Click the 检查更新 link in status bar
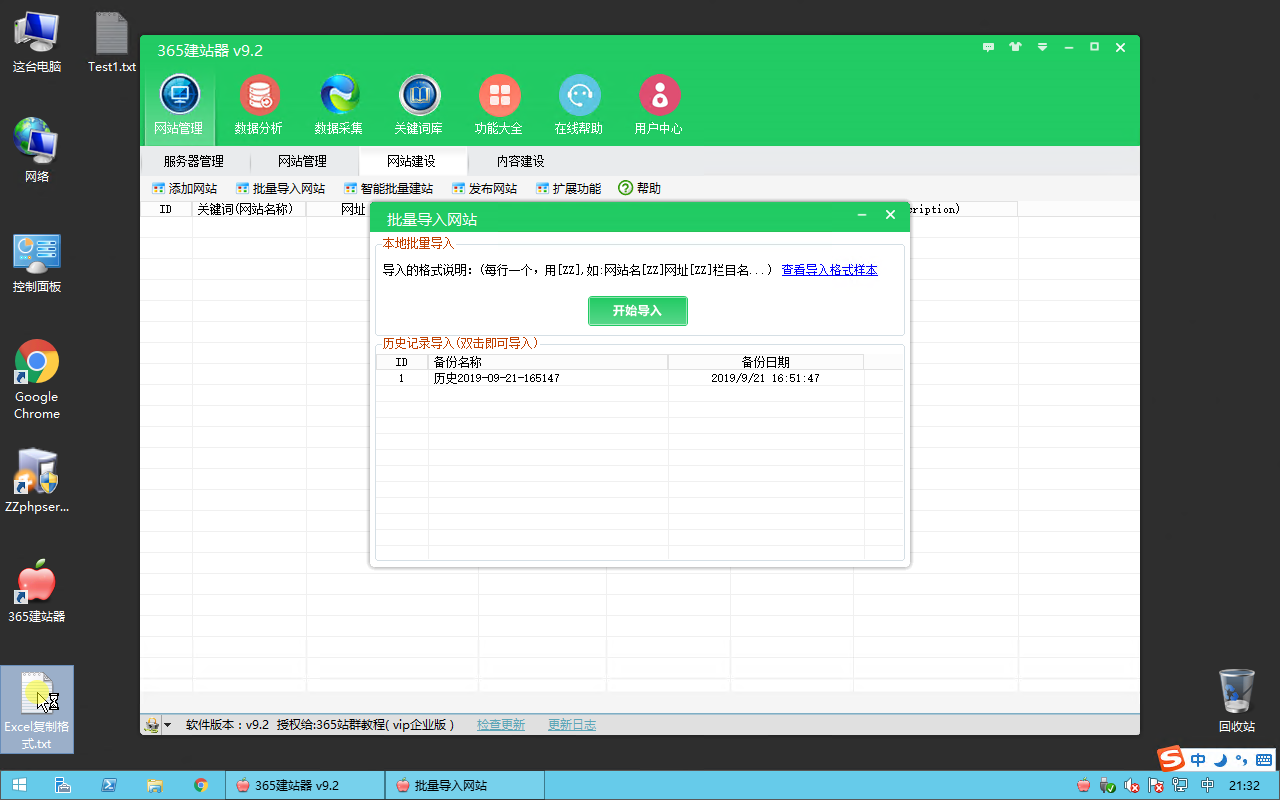The width and height of the screenshot is (1280, 800). (x=501, y=725)
